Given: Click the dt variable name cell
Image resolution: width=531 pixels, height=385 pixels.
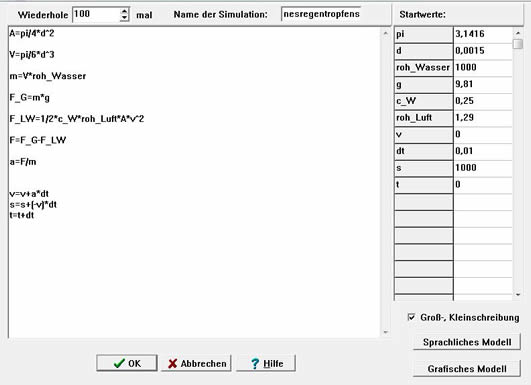Looking at the screenshot, I should 424,151.
